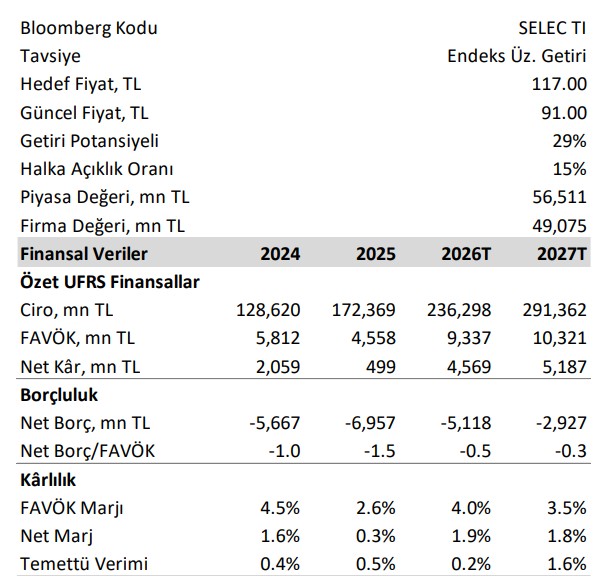
Task: Click the Özet UFRS Finansallar section heading
Action: tap(109, 282)
